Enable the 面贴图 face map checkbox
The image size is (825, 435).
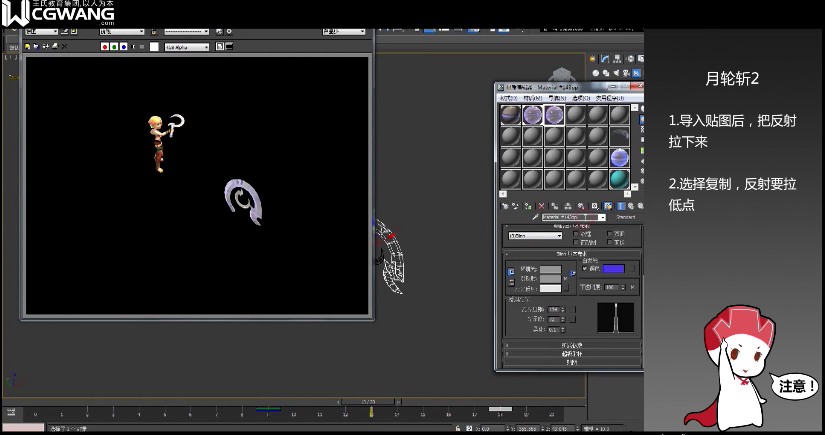(x=576, y=242)
